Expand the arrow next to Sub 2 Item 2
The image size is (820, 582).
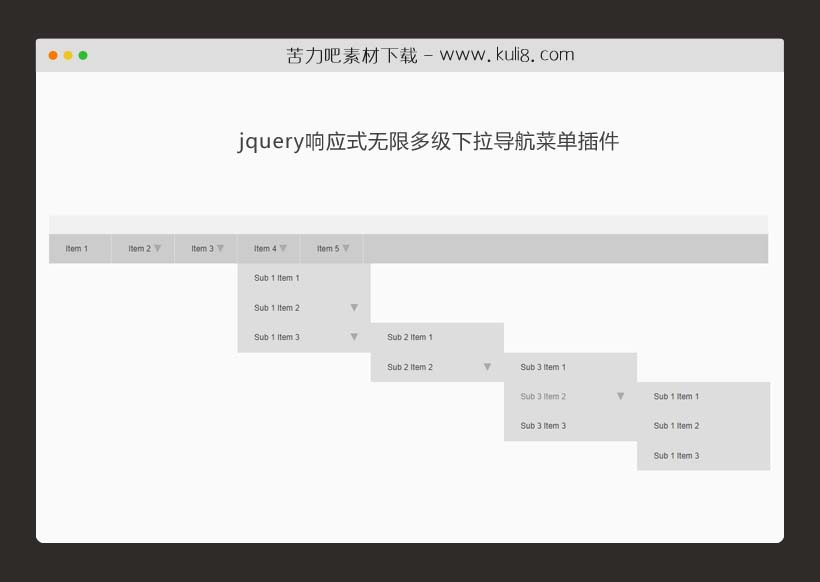tap(489, 367)
